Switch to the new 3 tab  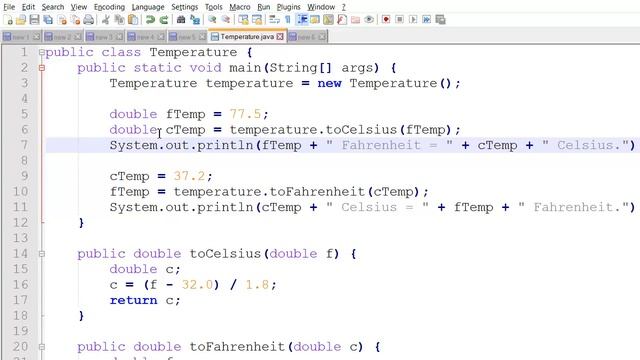tap(104, 37)
